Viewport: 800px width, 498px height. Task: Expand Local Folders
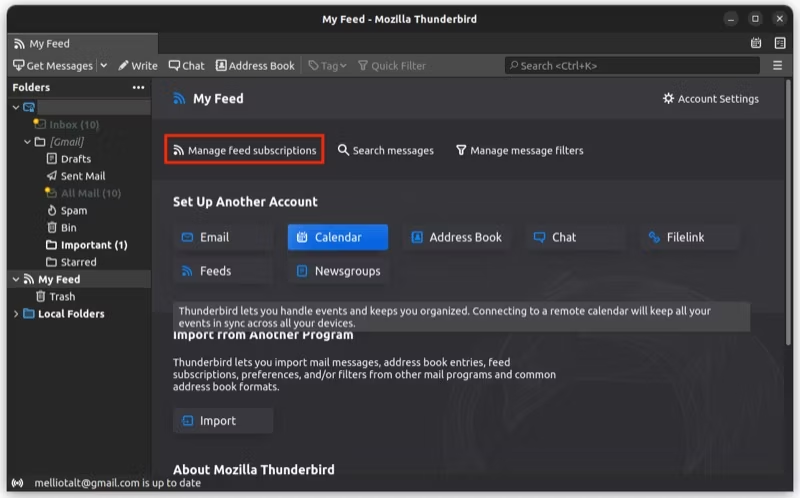point(16,314)
